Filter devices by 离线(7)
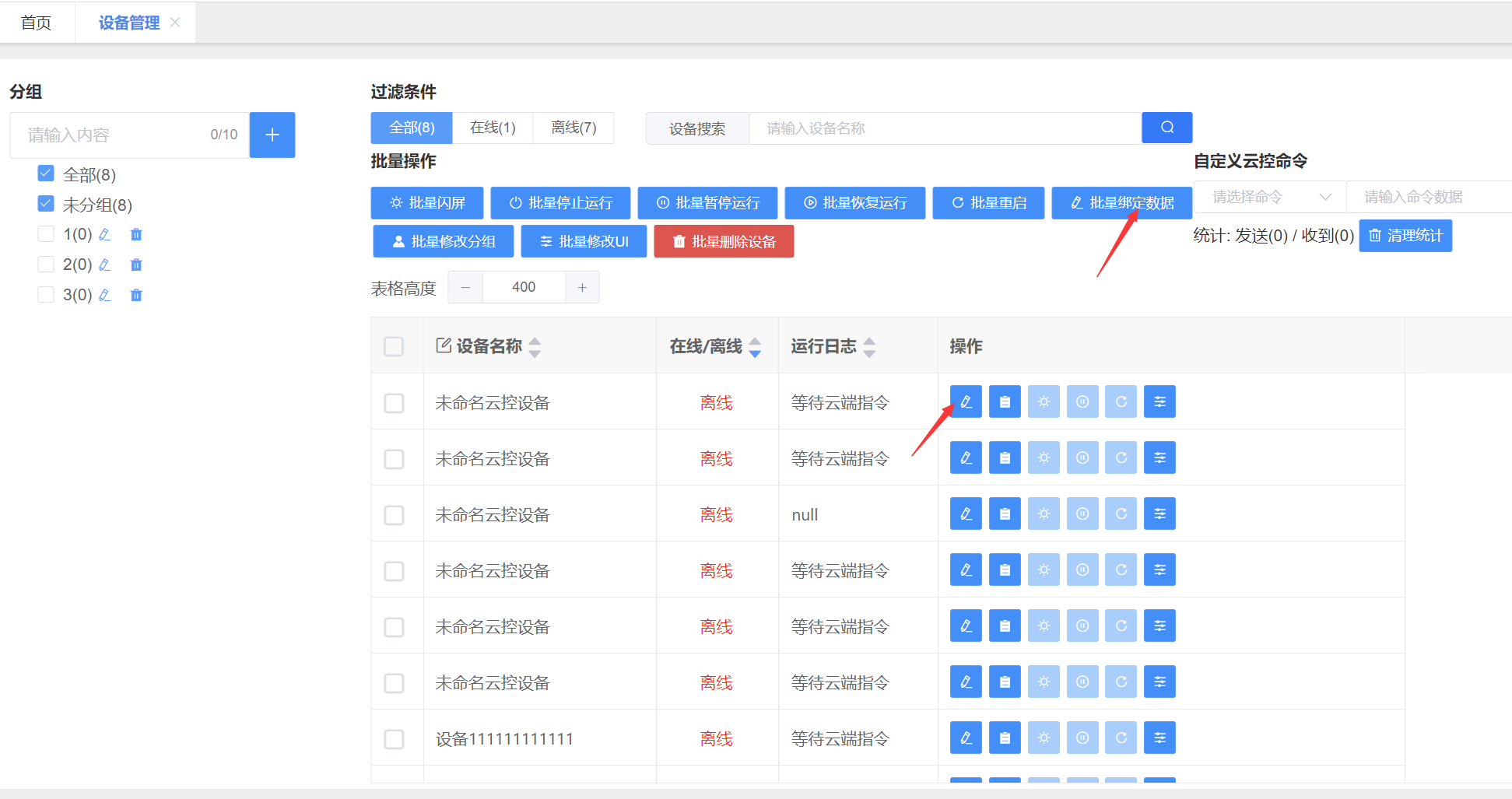 (x=574, y=128)
